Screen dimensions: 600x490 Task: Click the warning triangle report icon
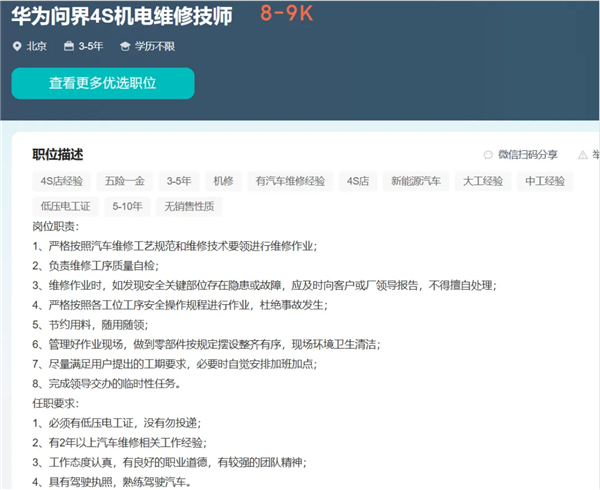click(x=582, y=155)
